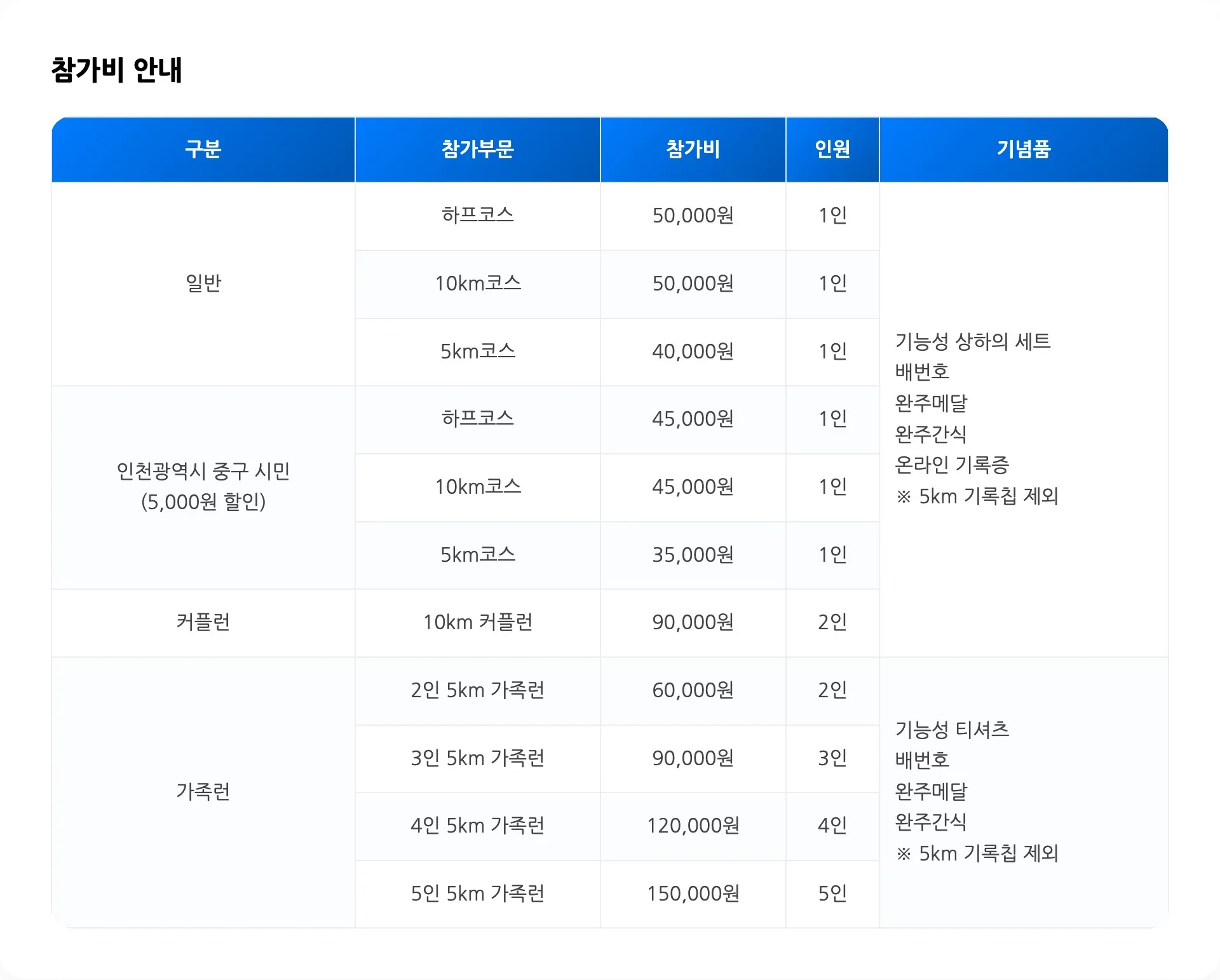Click the 인원 column header
1220x980 pixels.
(832, 149)
